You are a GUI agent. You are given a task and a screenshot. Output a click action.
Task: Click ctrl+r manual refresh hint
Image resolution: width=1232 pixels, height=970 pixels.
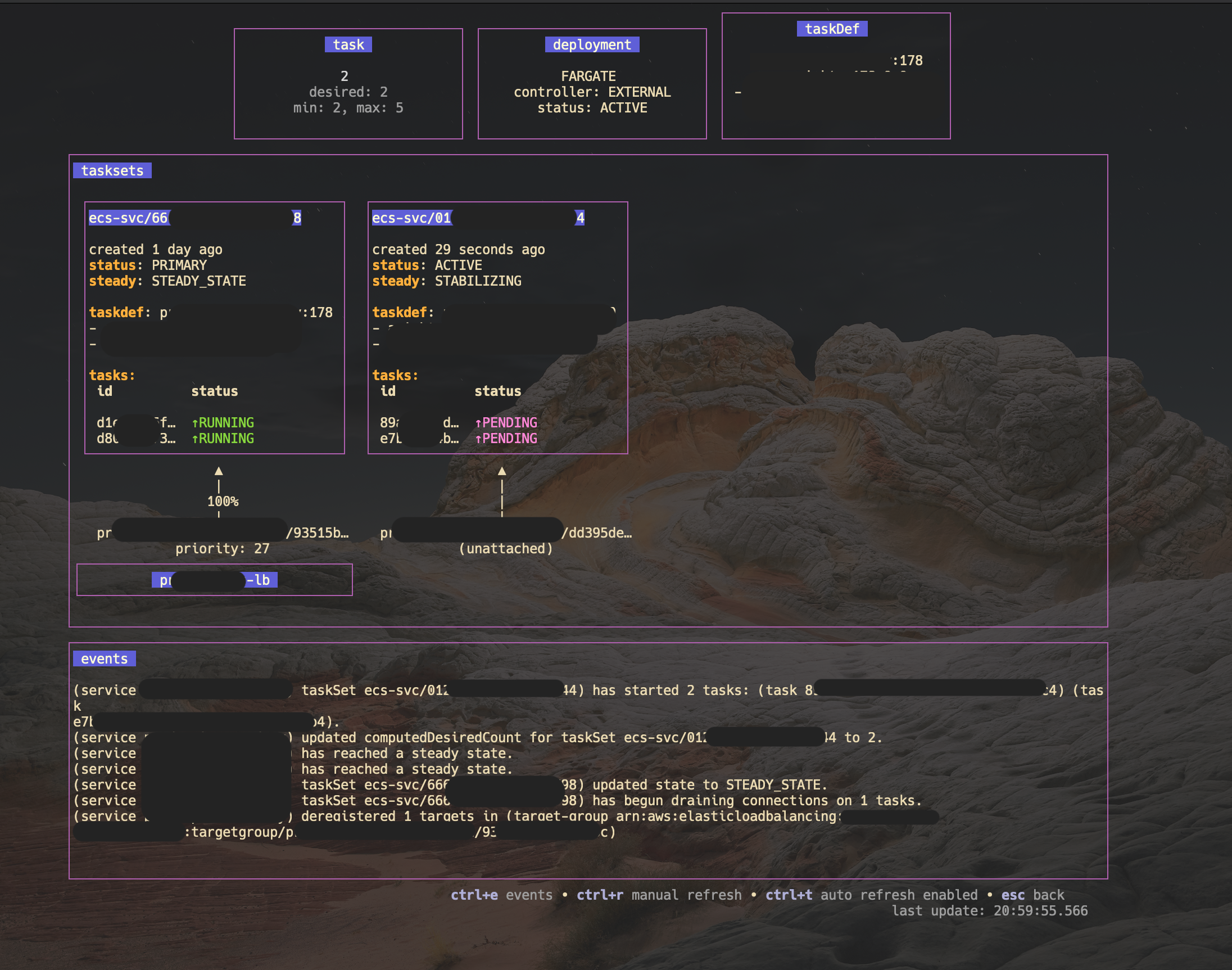pyautogui.click(x=658, y=895)
